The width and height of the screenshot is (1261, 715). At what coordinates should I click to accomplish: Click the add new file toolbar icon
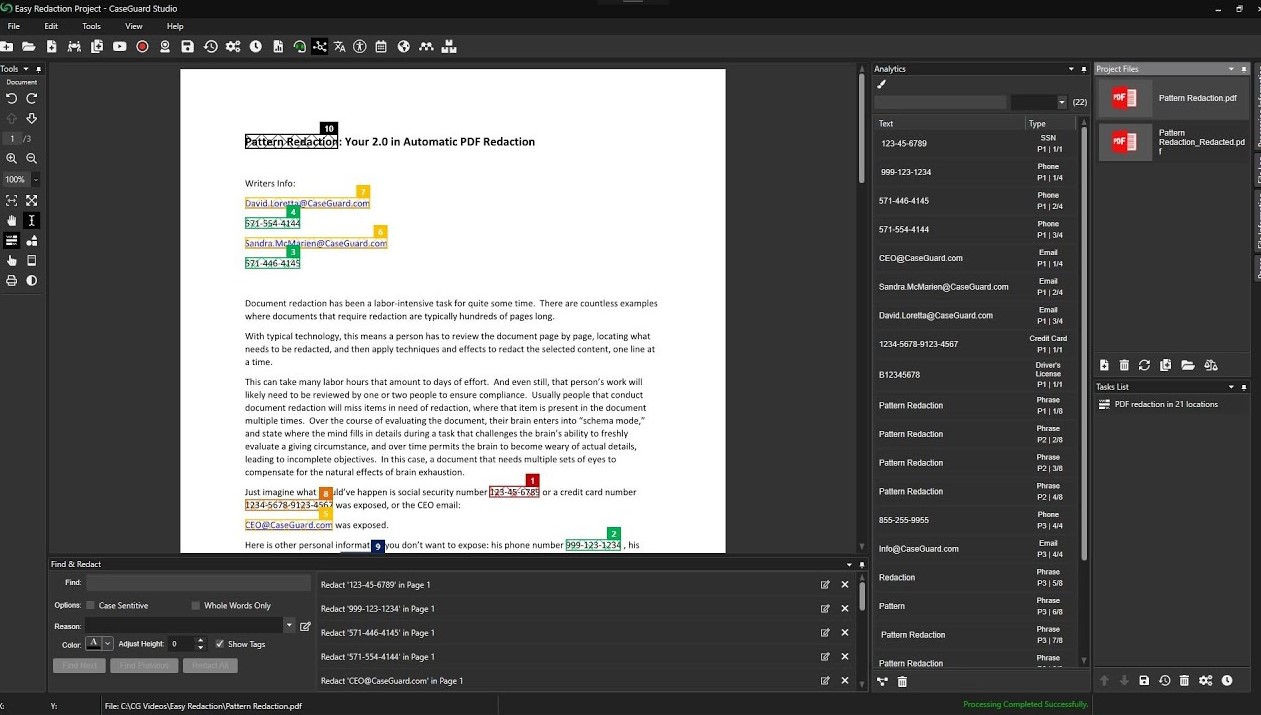(x=52, y=46)
